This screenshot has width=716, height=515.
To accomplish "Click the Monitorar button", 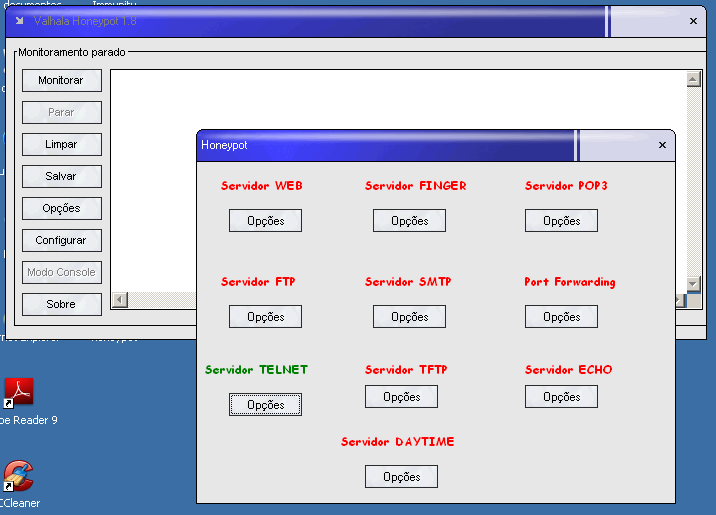I will pyautogui.click(x=62, y=80).
